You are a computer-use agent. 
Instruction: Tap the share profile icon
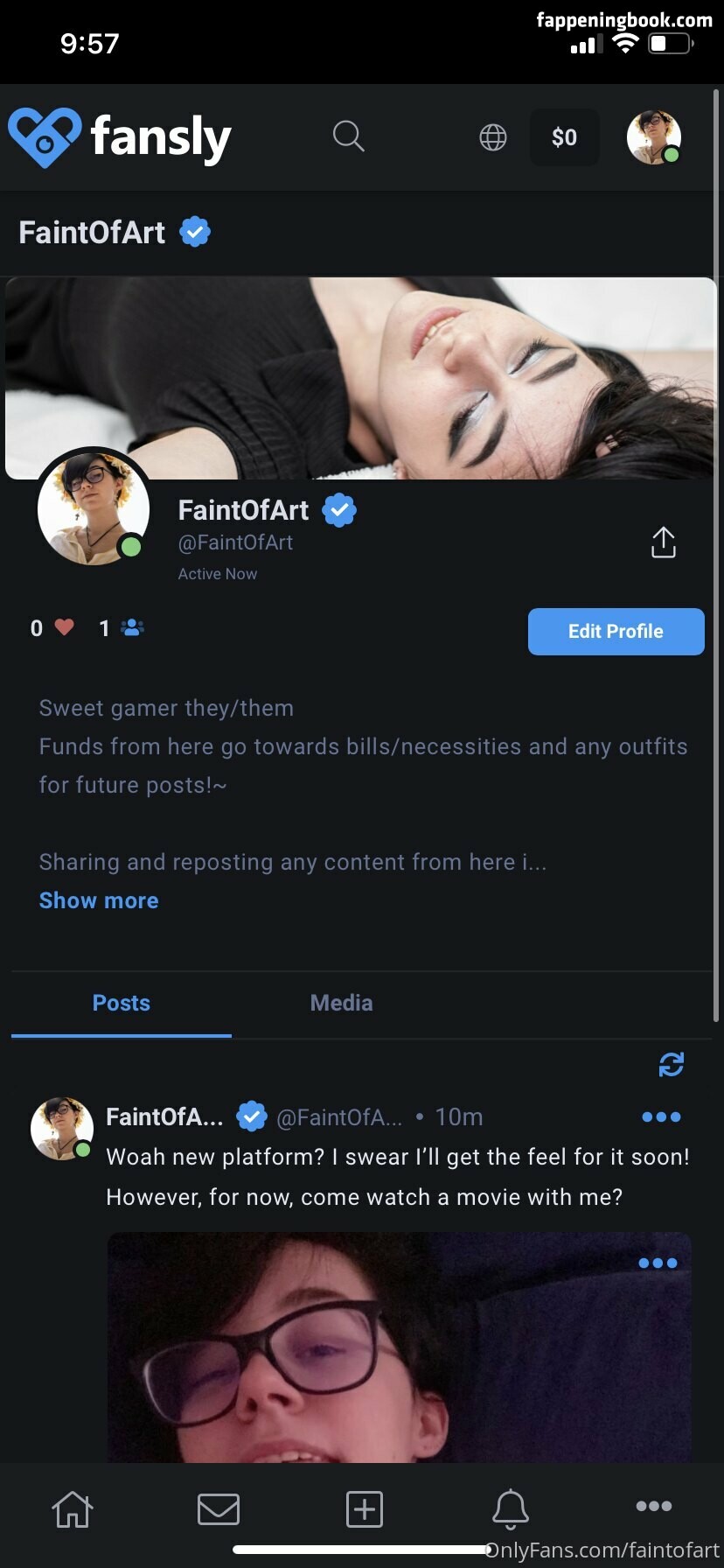point(664,542)
